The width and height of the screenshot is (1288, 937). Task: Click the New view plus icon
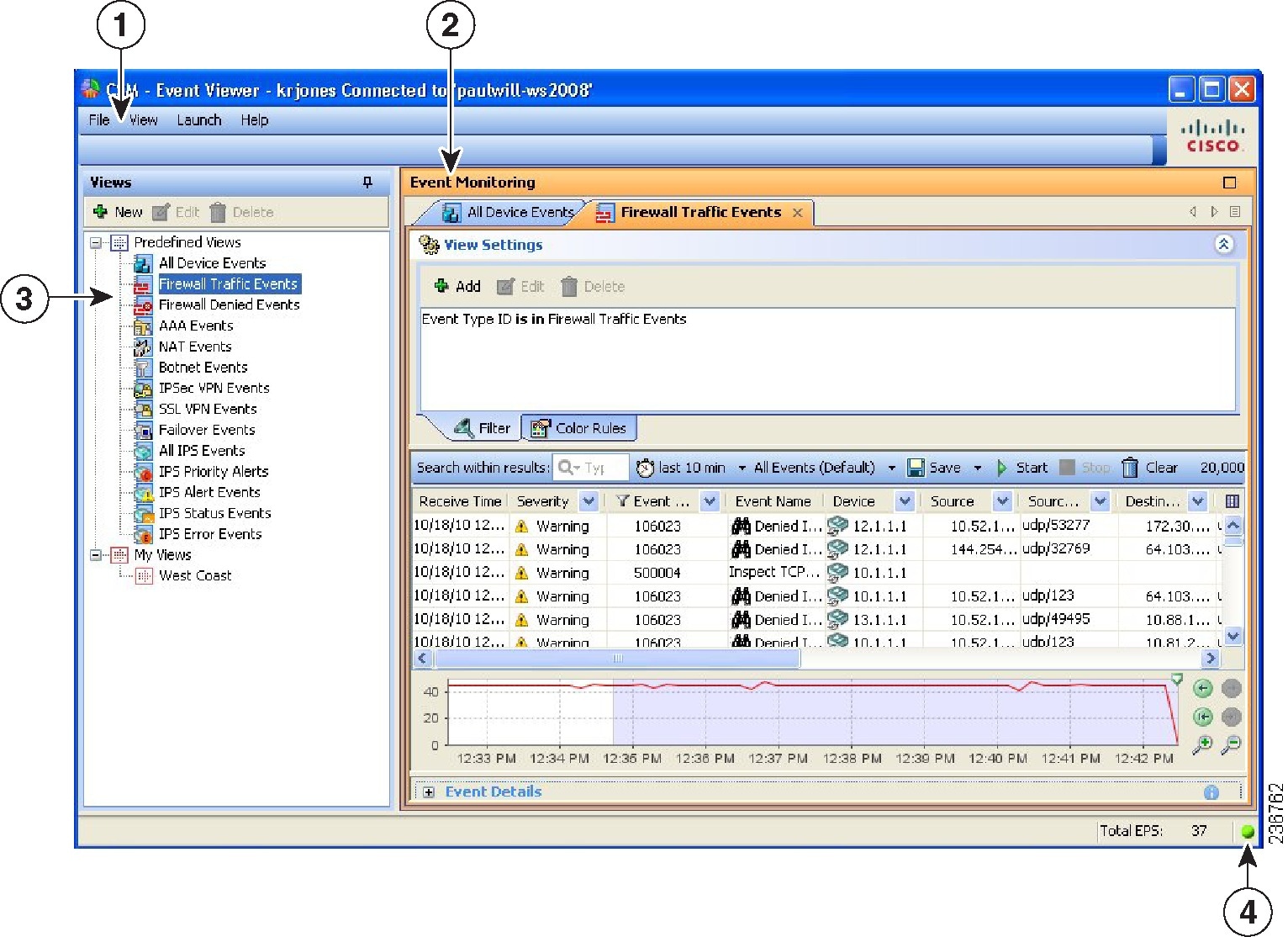tap(100, 212)
